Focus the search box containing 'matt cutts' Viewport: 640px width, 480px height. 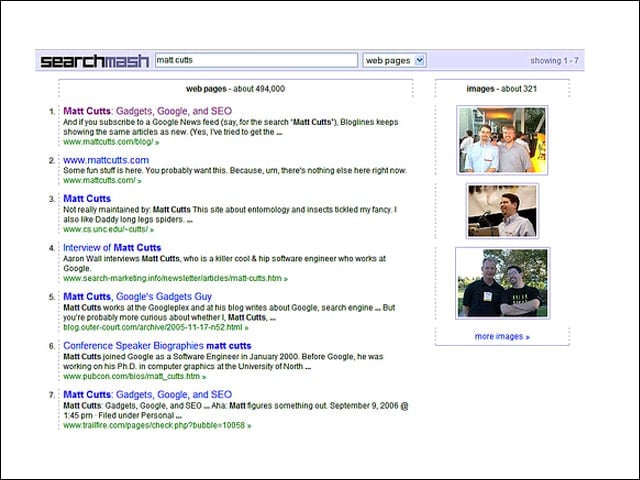(x=256, y=60)
